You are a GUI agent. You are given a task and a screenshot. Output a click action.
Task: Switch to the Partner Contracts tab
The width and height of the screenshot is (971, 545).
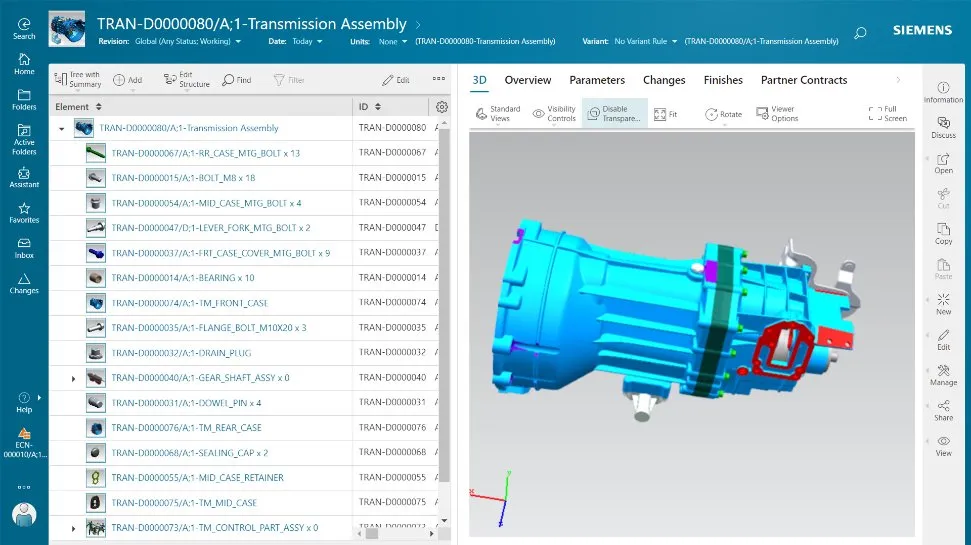pos(803,80)
